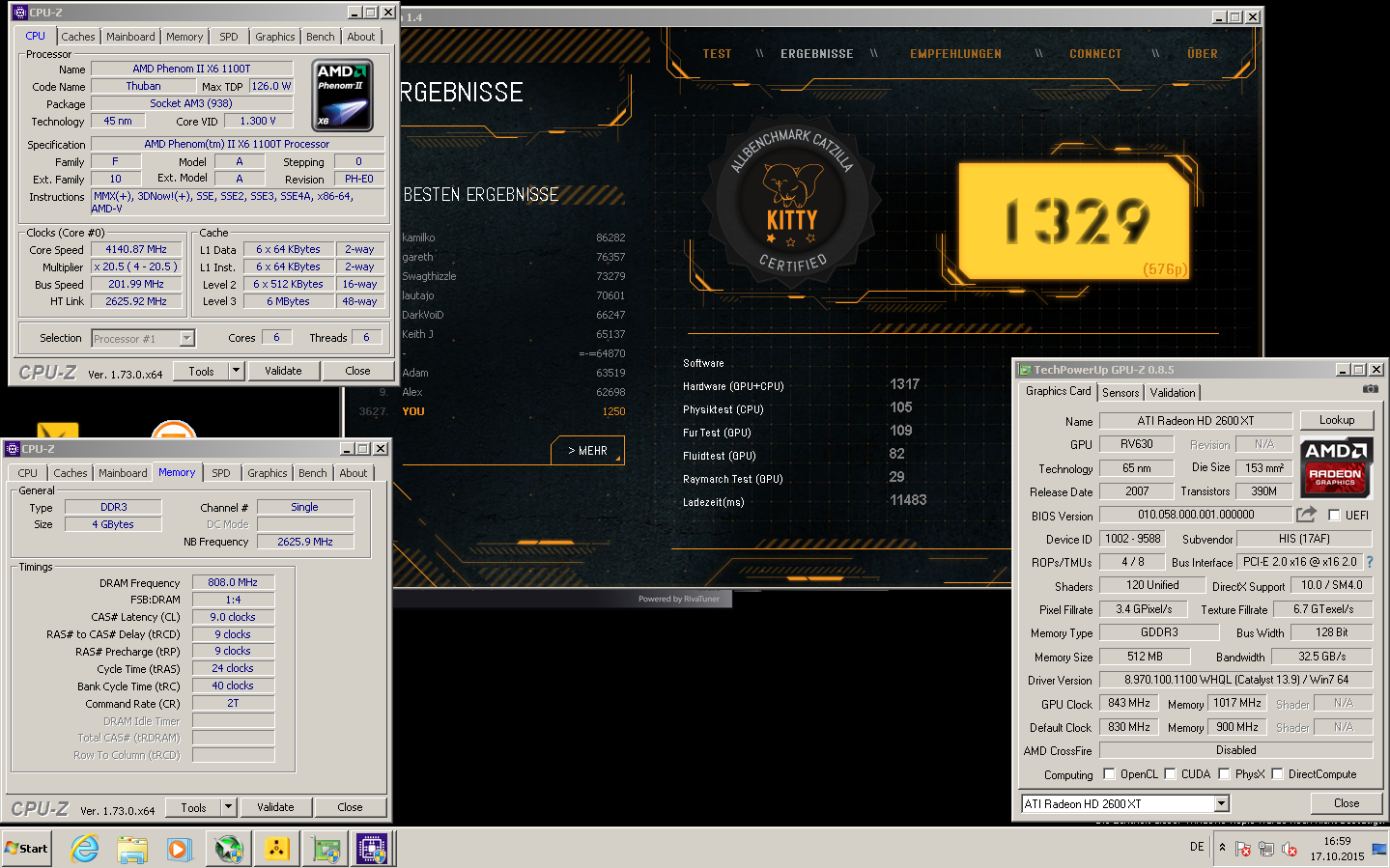Viewport: 1390px width, 868px height.
Task: Click the Tools button in upper CPU-Z
Action: [x=202, y=371]
